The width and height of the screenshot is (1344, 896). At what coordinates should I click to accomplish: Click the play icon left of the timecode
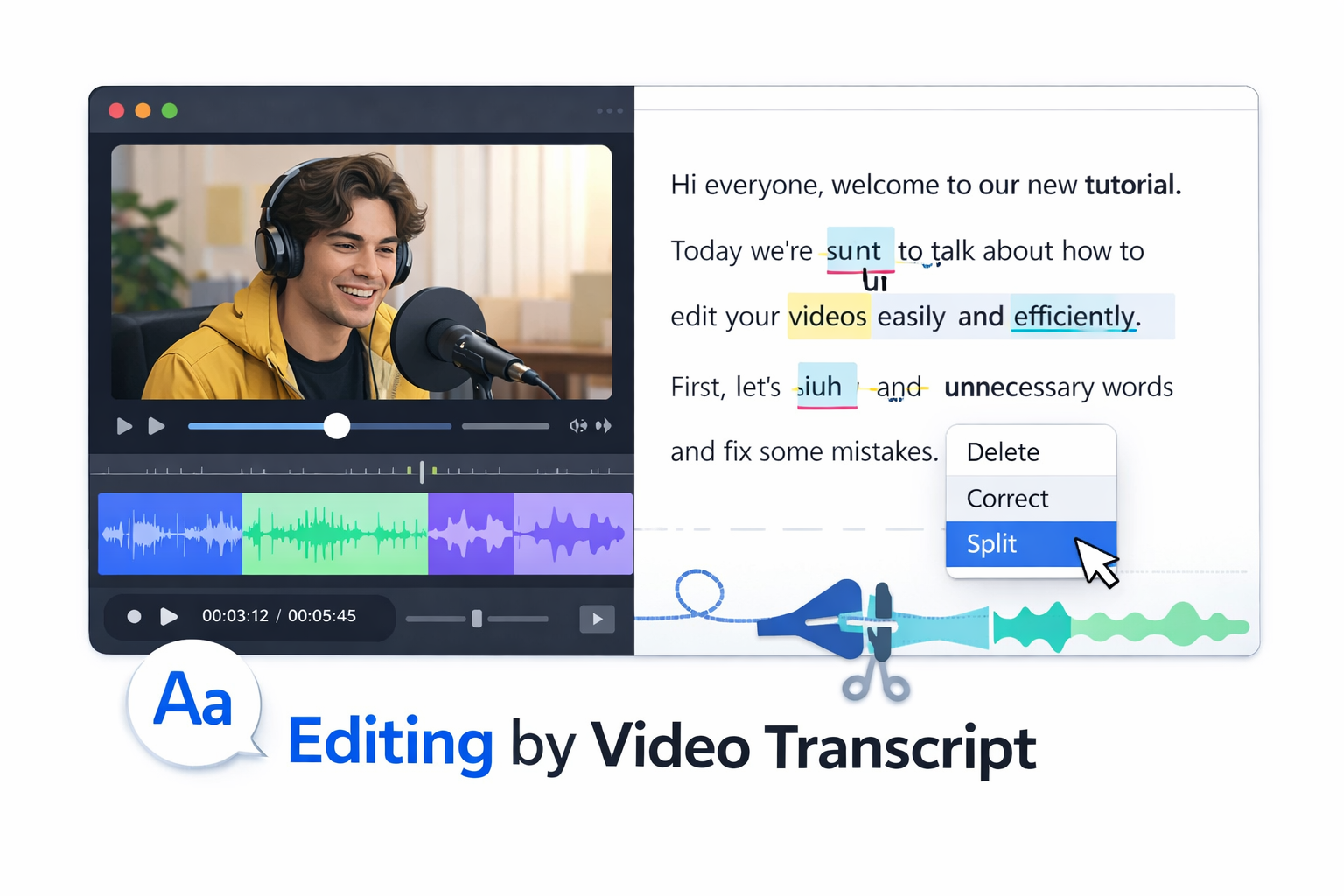[x=169, y=617]
